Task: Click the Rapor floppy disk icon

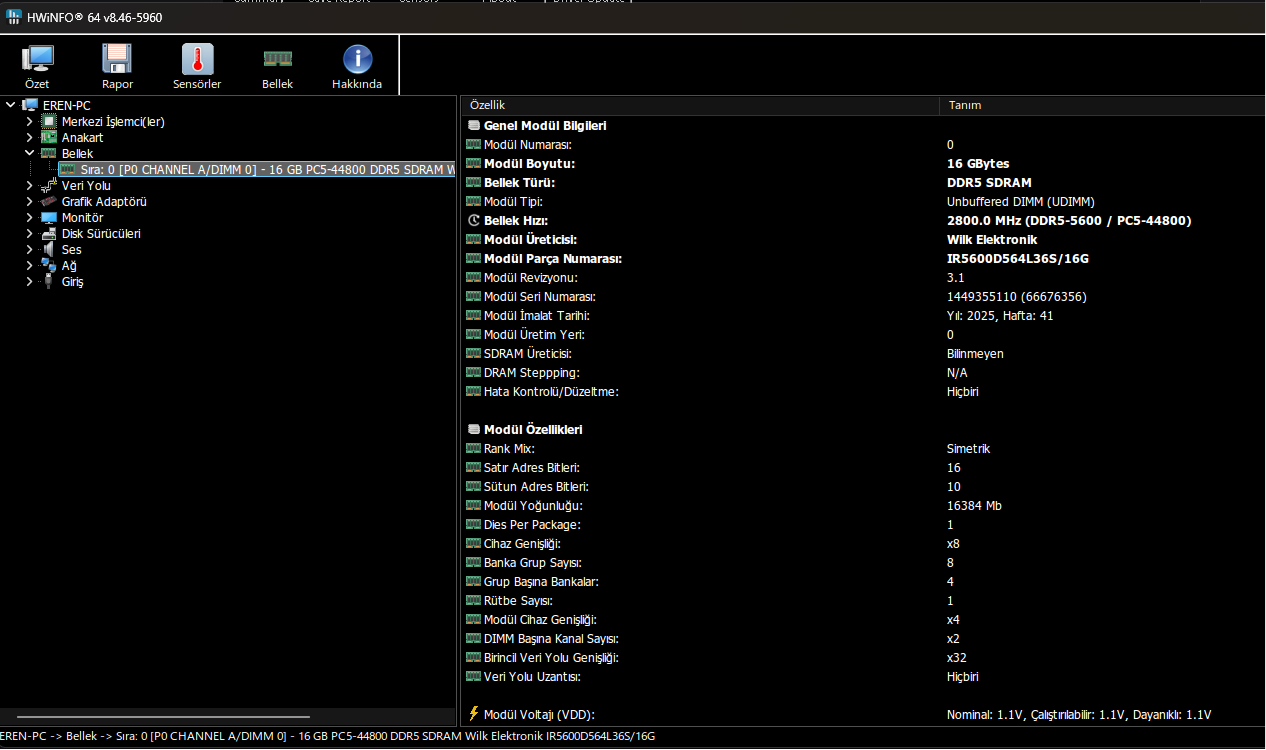Action: coord(117,60)
